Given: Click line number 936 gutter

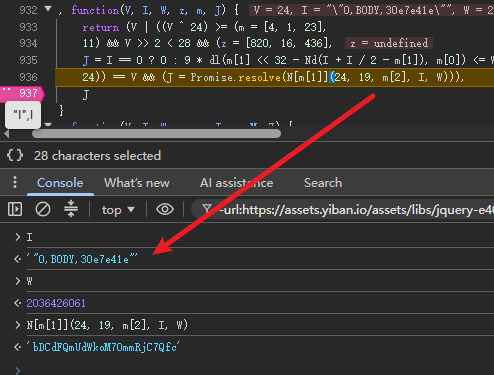Looking at the screenshot, I should (28, 77).
